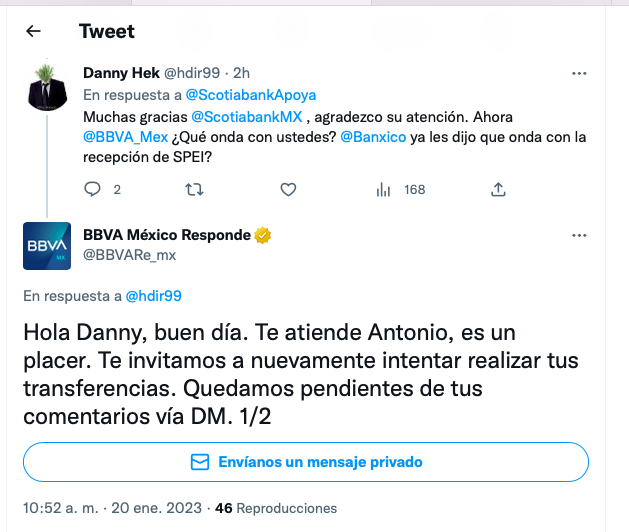Go back with the left arrow icon
The height and width of the screenshot is (532, 629).
(33, 31)
